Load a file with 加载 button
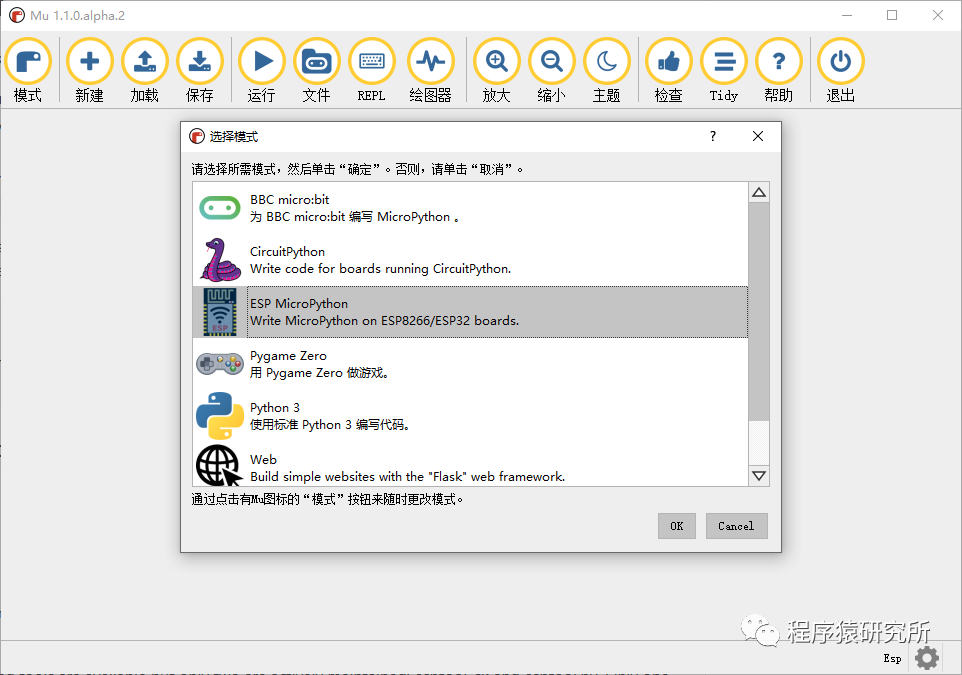This screenshot has height=675, width=962. pyautogui.click(x=145, y=71)
